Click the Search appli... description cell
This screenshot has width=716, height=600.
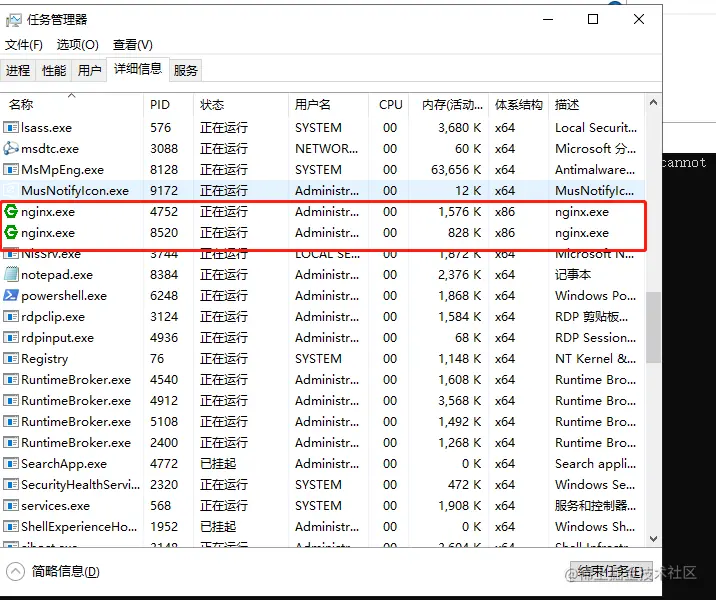[595, 463]
